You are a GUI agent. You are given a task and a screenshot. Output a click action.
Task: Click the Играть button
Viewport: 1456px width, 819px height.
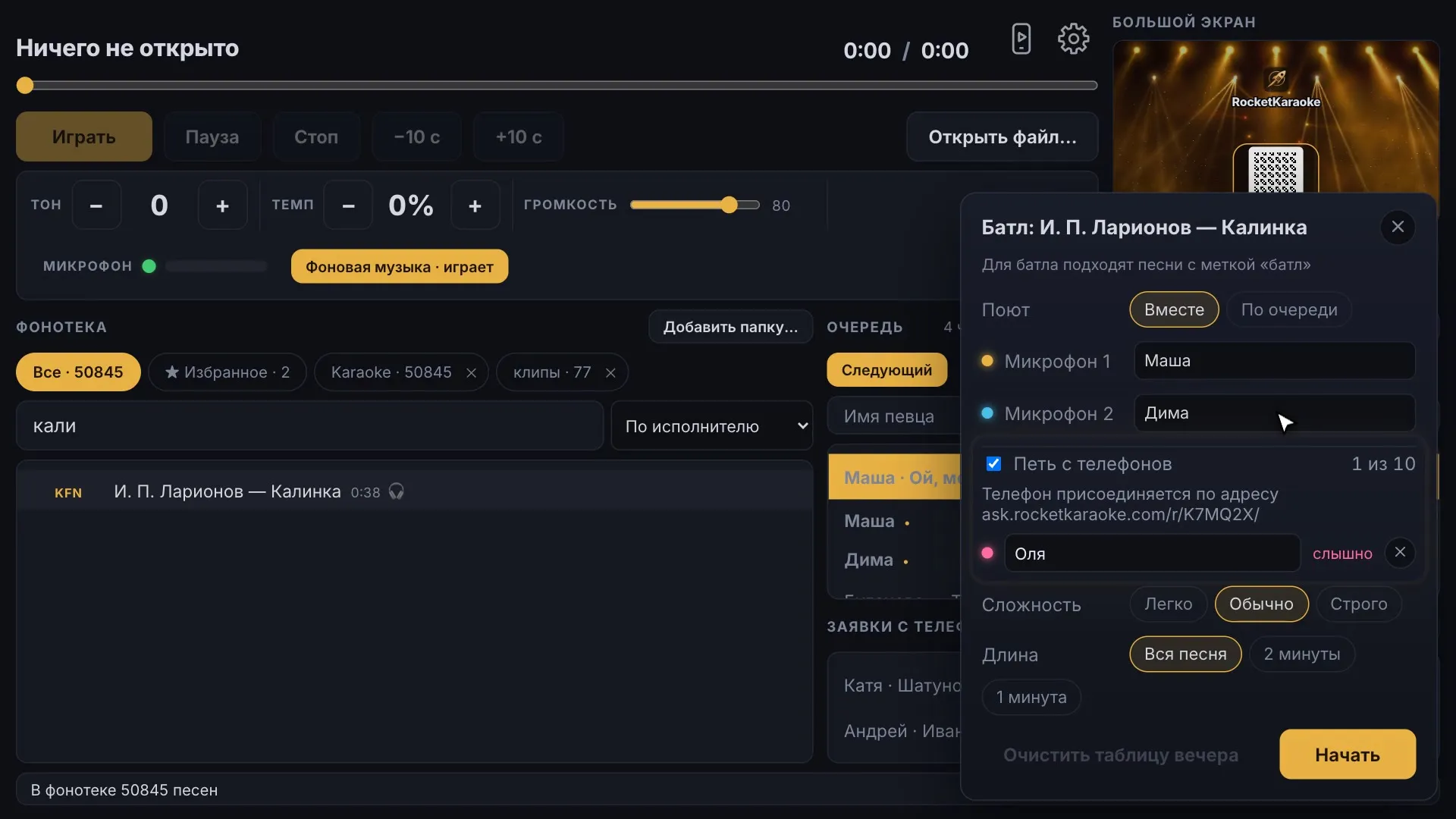[x=84, y=136]
